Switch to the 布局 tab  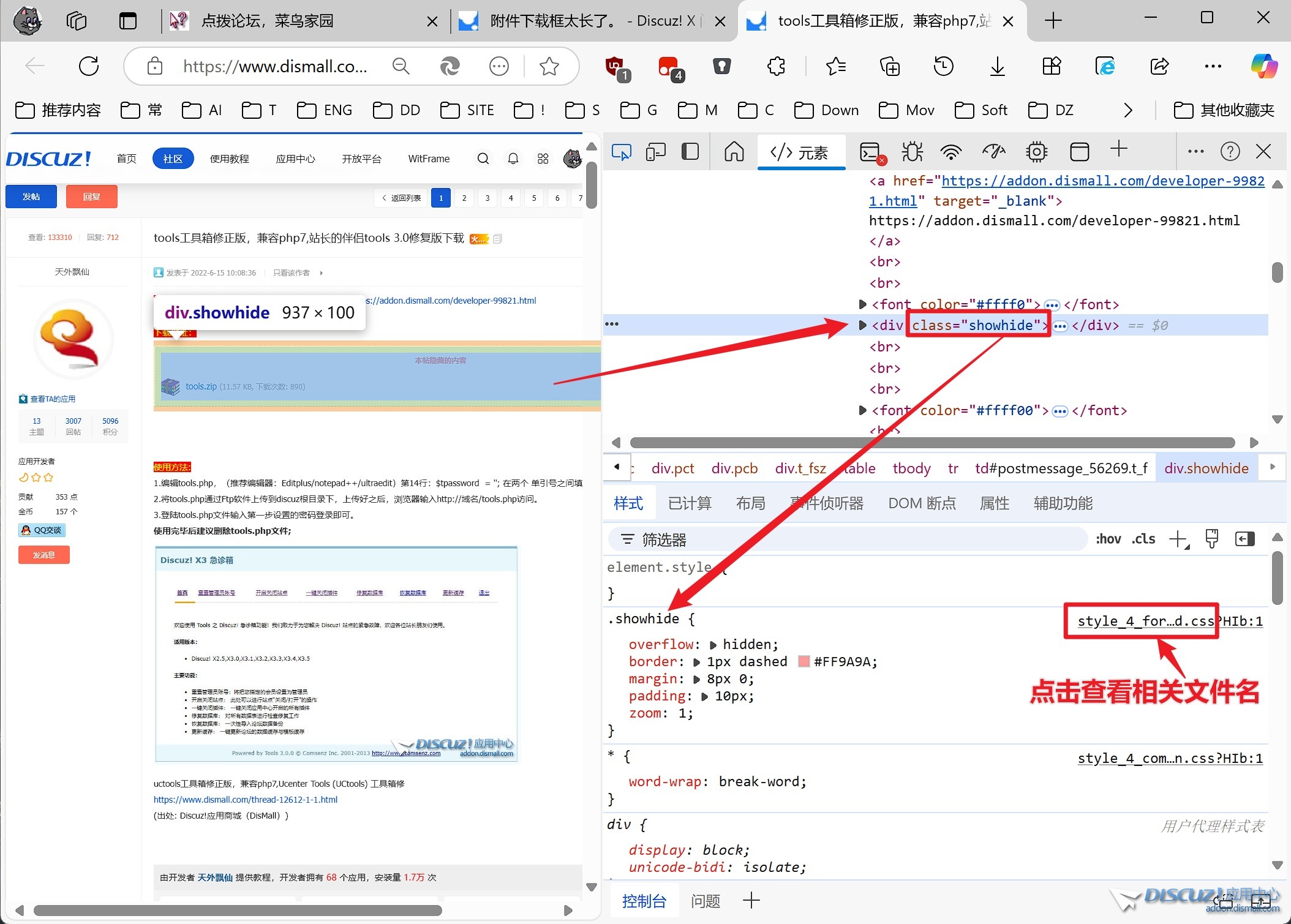pos(750,503)
